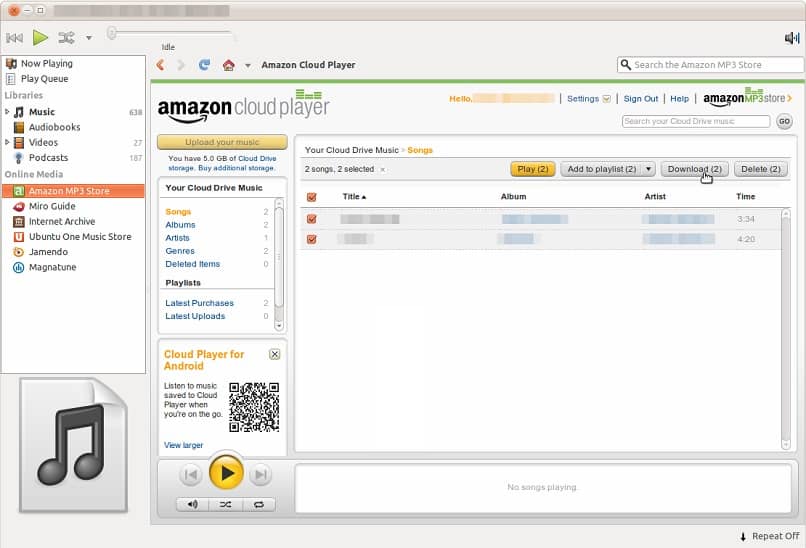The height and width of the screenshot is (548, 806).
Task: Open the shuffle mode dropdown arrow
Action: point(88,38)
